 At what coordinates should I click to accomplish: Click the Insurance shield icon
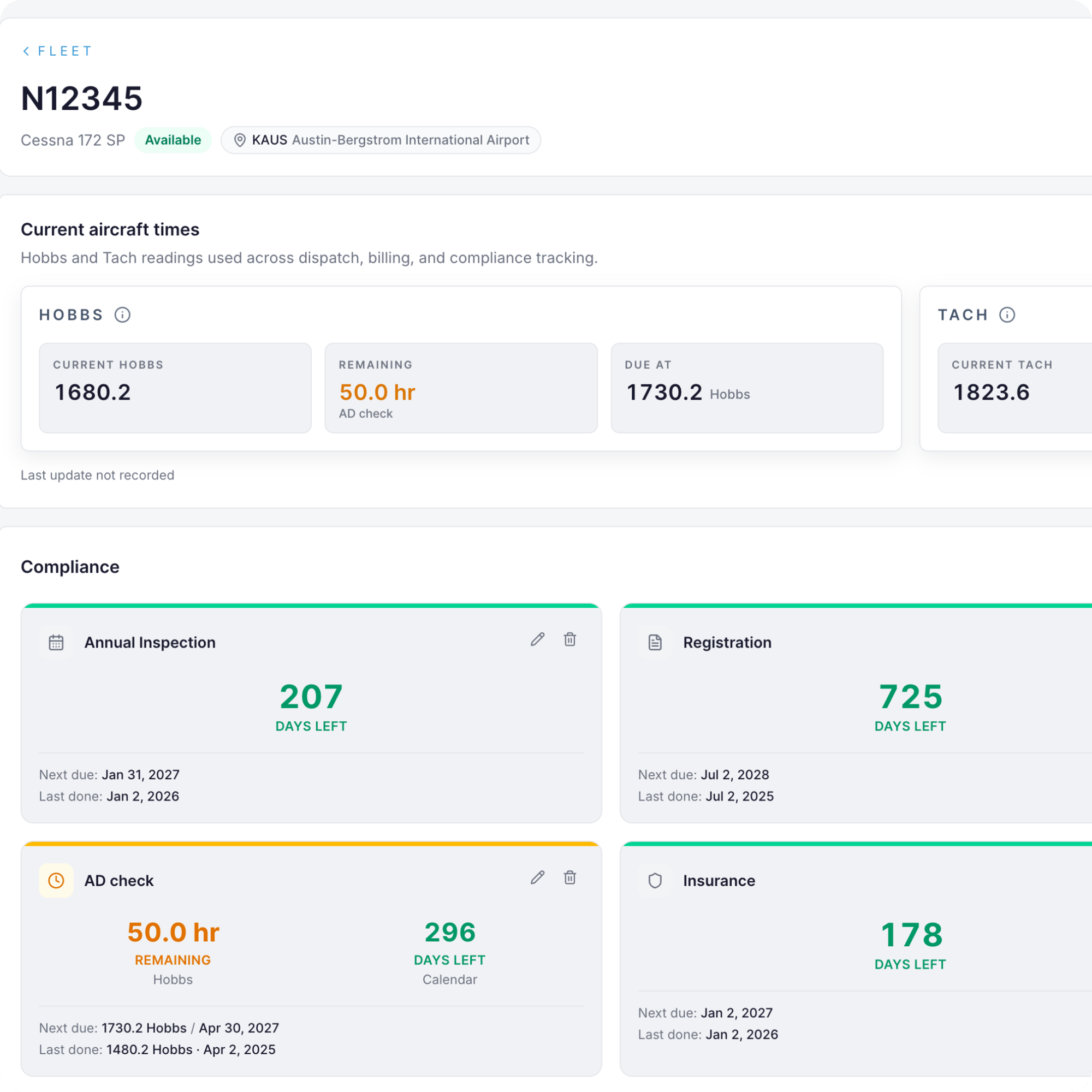(x=655, y=880)
